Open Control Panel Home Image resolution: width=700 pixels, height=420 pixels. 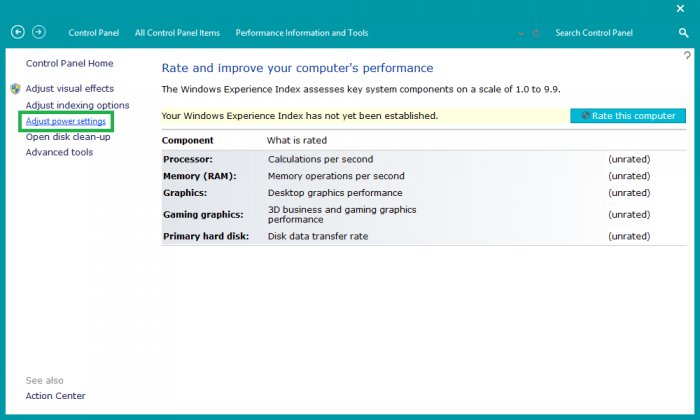point(69,63)
